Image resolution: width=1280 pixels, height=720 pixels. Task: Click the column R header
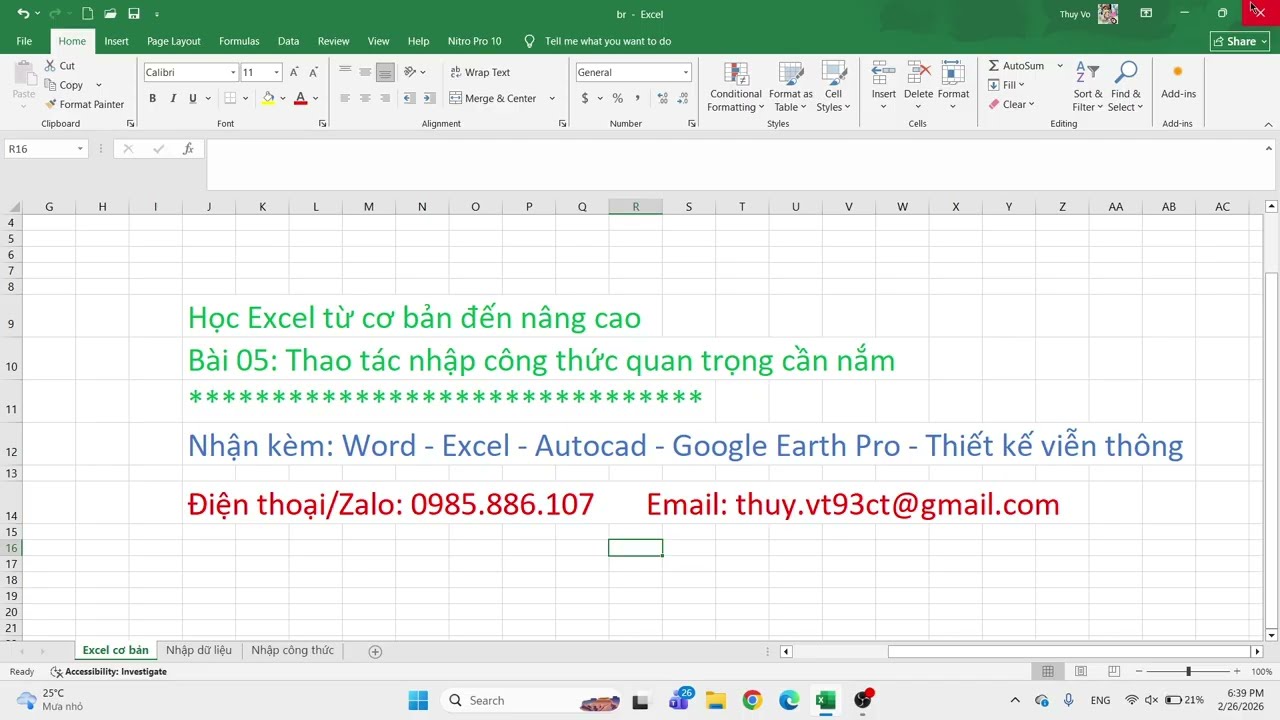click(635, 206)
